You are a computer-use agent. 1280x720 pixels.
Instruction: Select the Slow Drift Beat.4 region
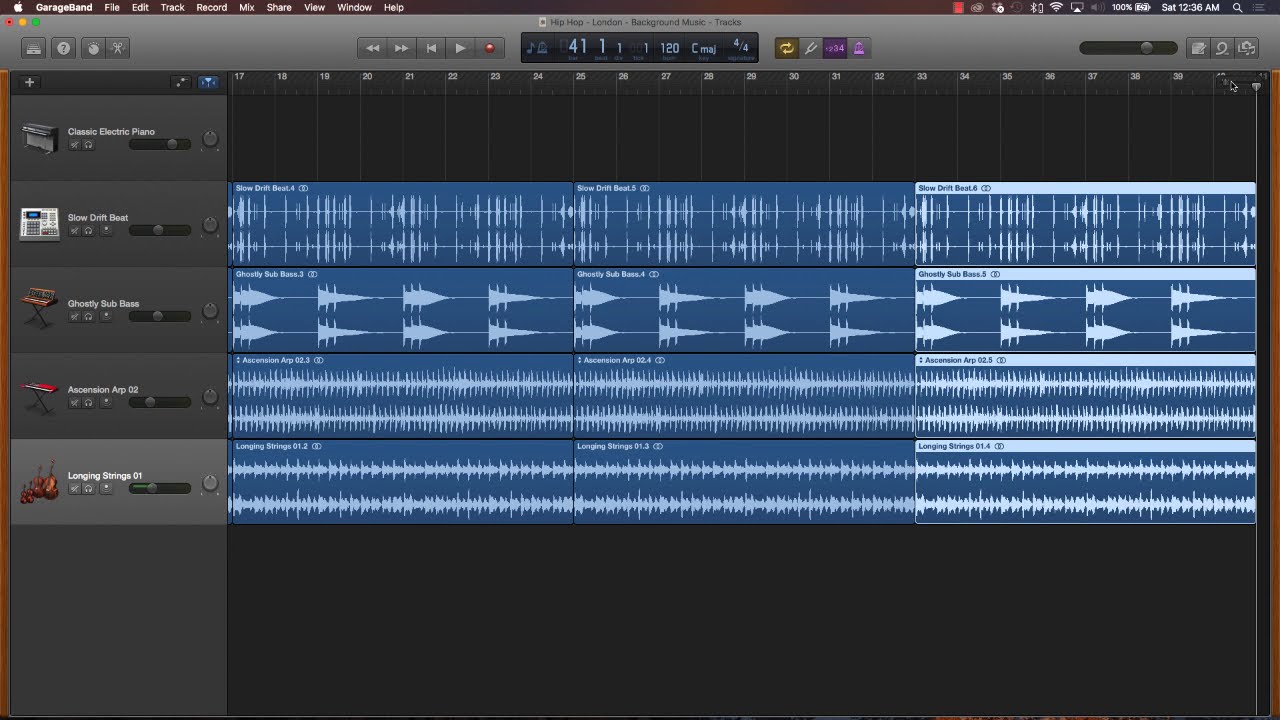(x=401, y=224)
